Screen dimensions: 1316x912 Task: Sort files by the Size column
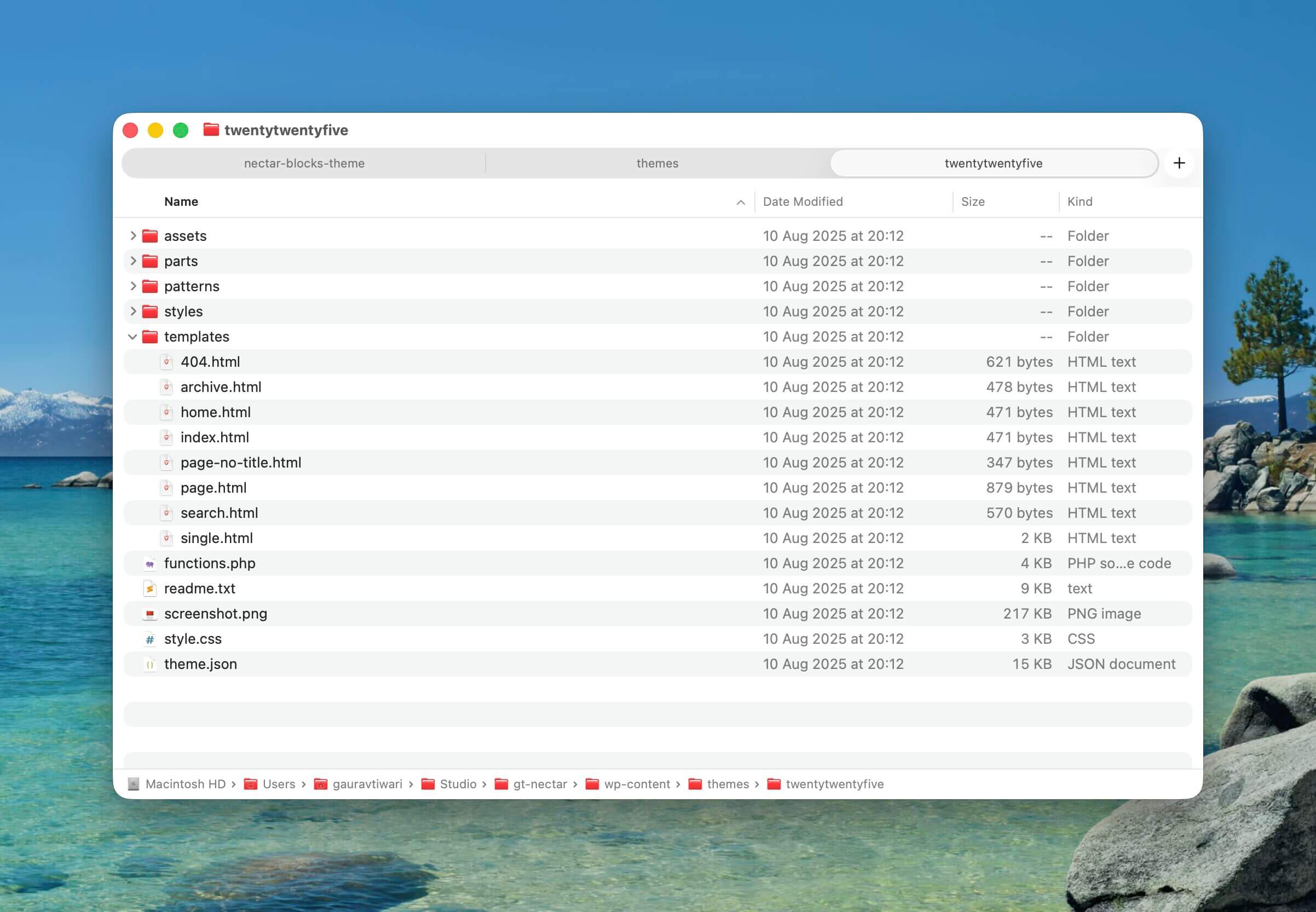coord(973,201)
